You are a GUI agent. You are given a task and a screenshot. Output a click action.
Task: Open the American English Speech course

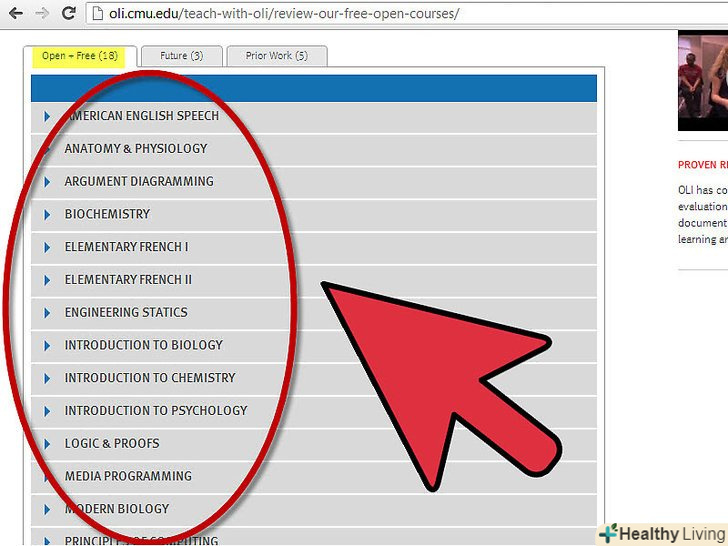point(142,116)
